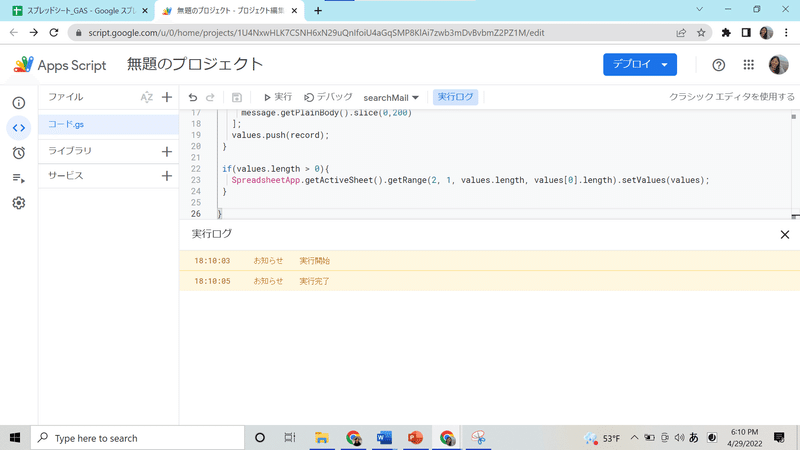Open the Windows Start menu

15,438
